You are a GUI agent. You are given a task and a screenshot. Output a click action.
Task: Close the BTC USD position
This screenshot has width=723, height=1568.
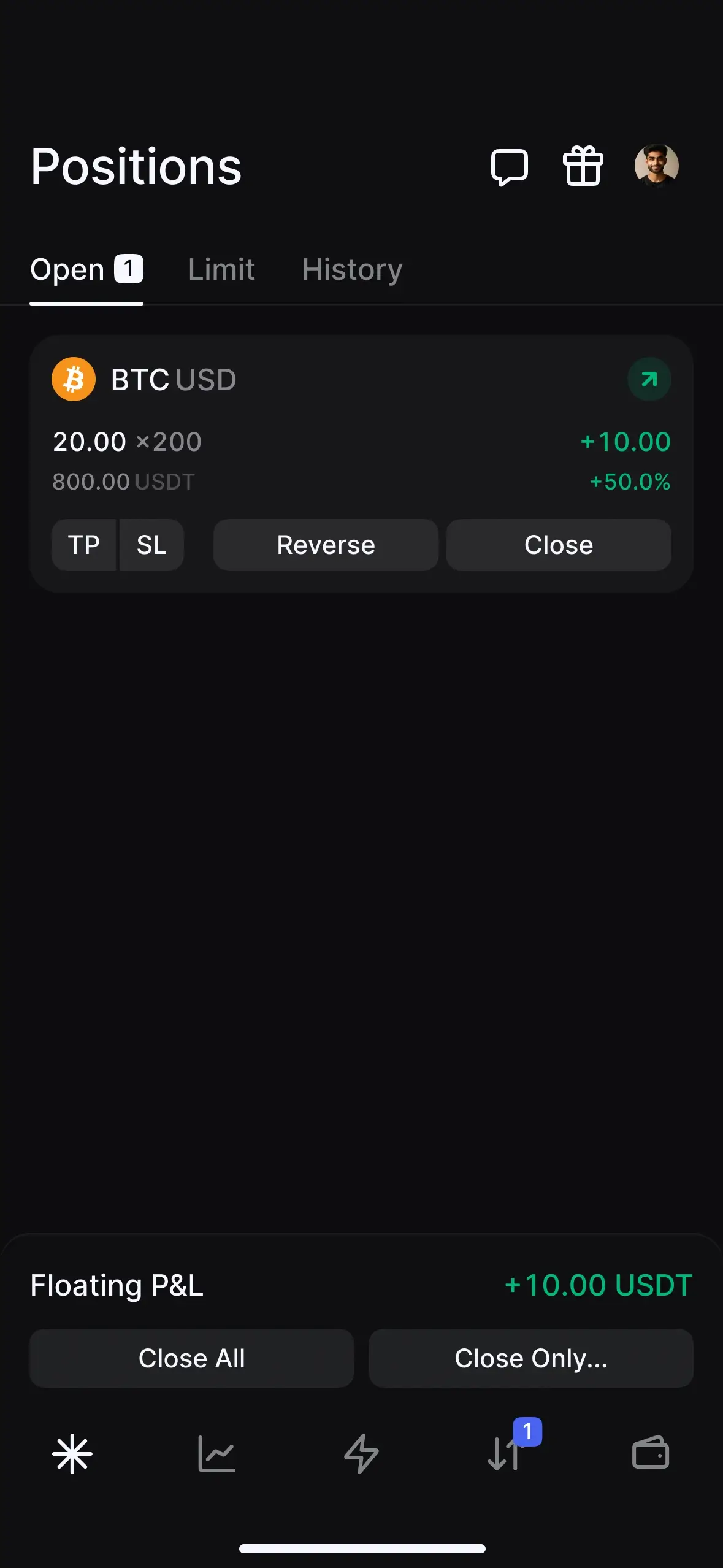559,545
